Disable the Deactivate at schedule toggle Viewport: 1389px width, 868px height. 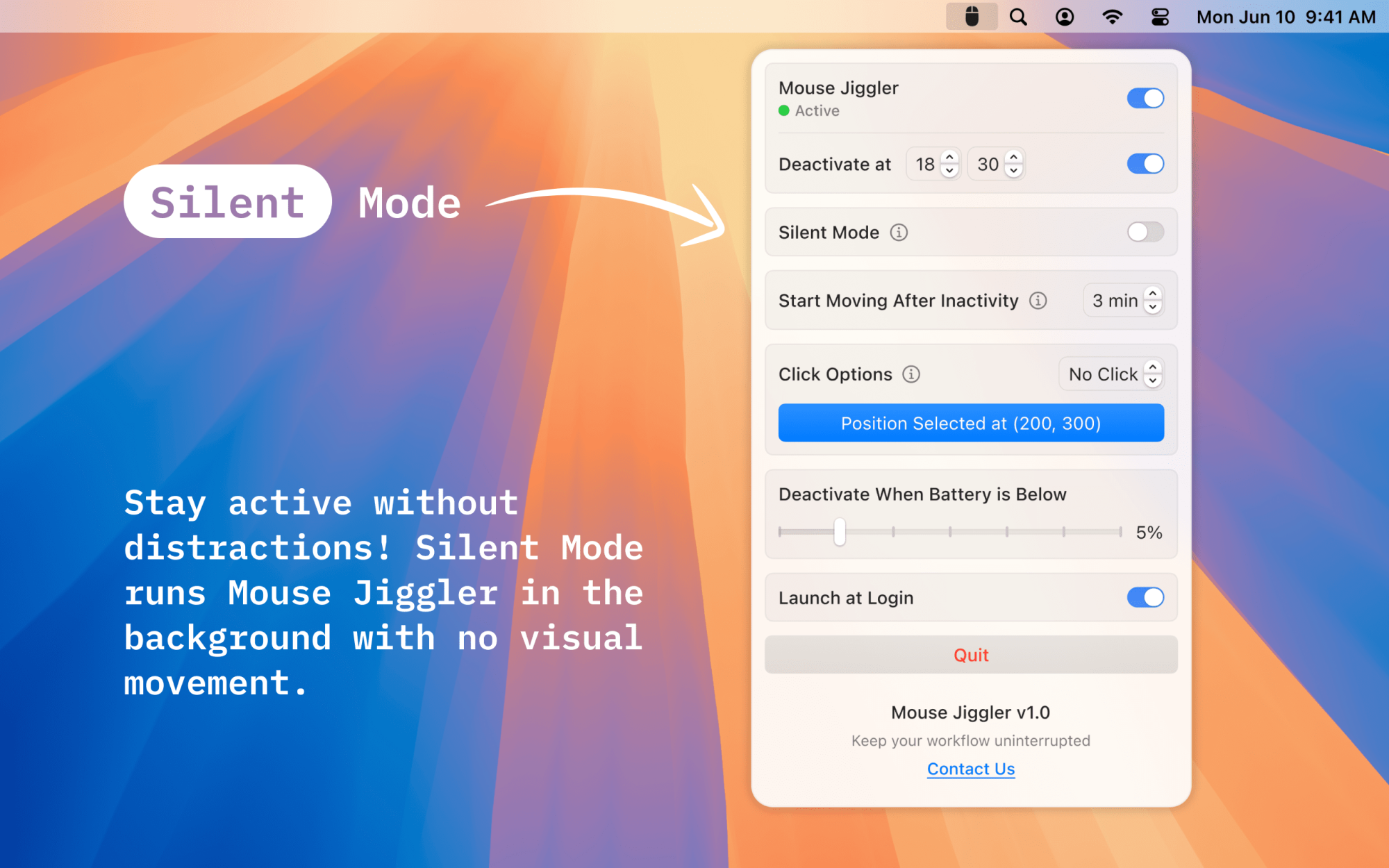pyautogui.click(x=1145, y=164)
